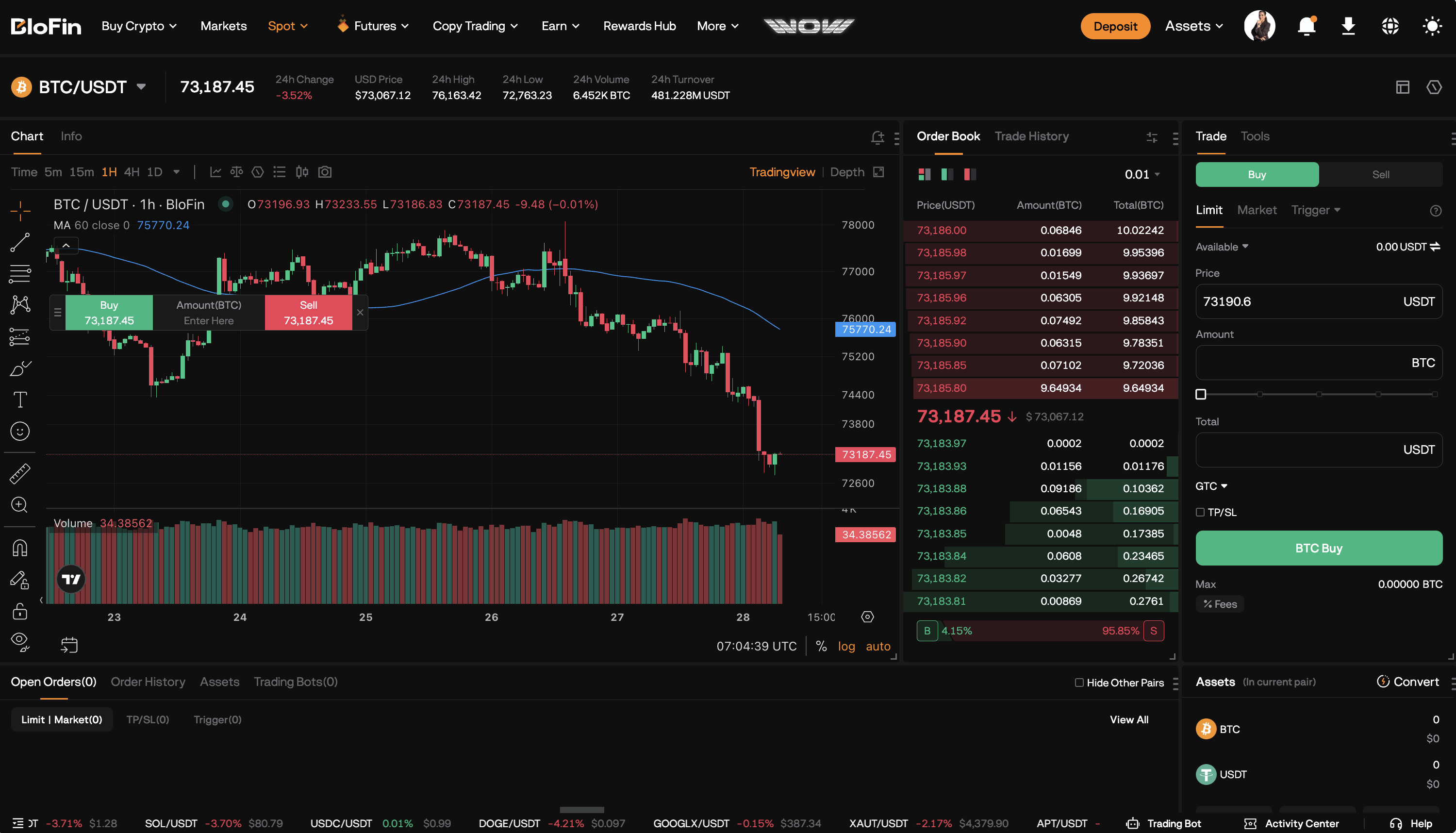Expand the BTC/USDT pair selector
The image size is (1456, 833).
coord(141,87)
